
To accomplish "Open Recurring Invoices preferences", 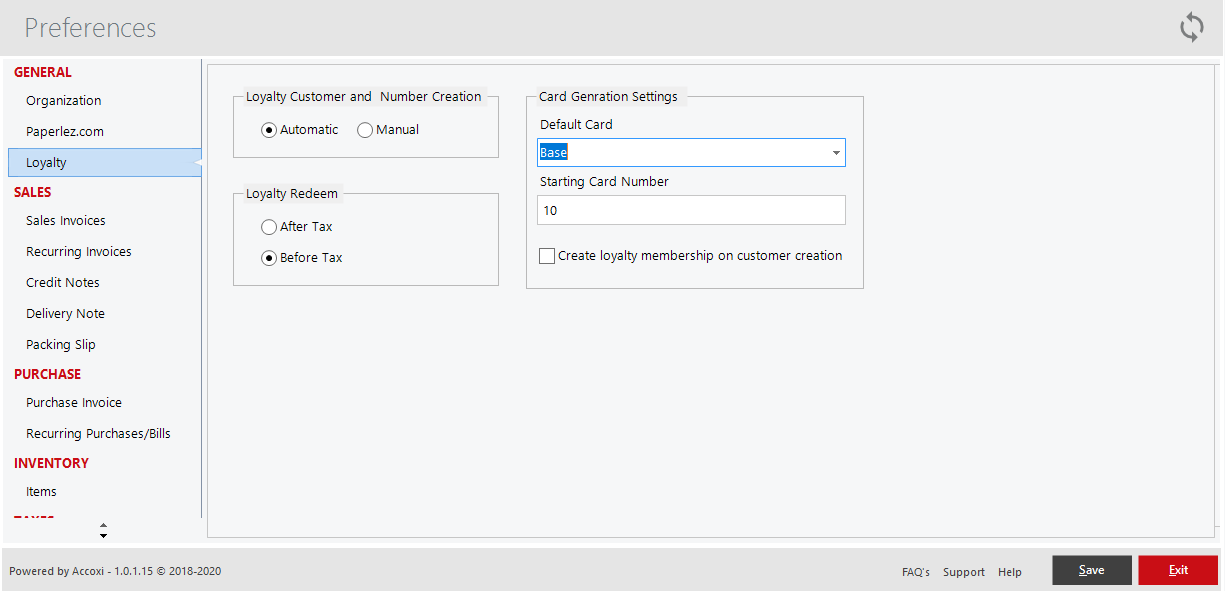I will click(79, 252).
